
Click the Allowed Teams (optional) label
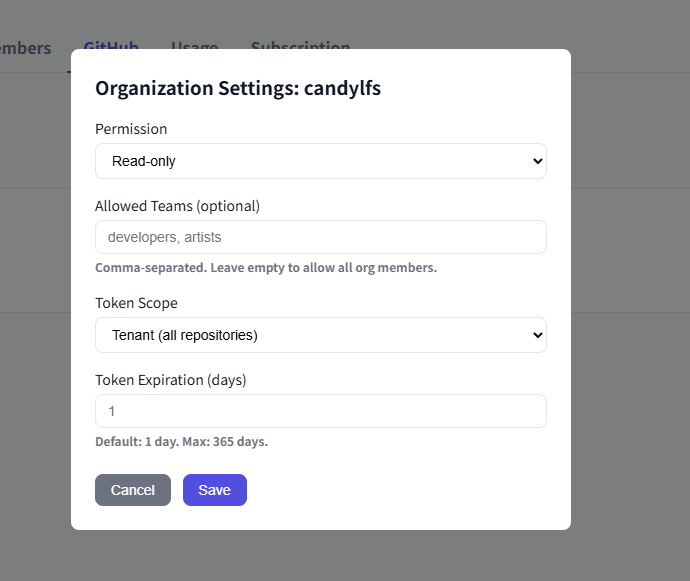(x=177, y=206)
